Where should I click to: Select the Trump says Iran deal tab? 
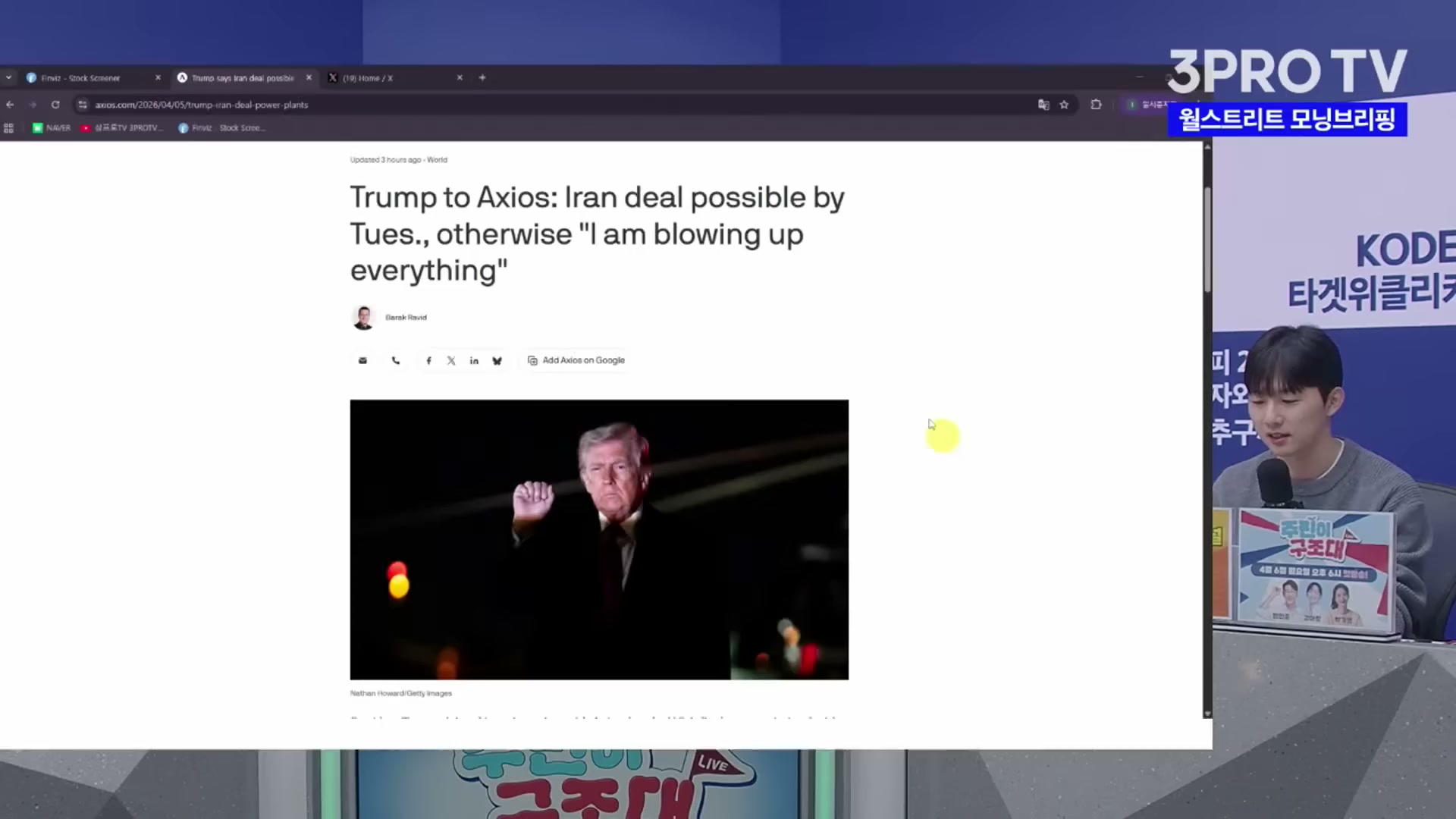pyautogui.click(x=243, y=77)
